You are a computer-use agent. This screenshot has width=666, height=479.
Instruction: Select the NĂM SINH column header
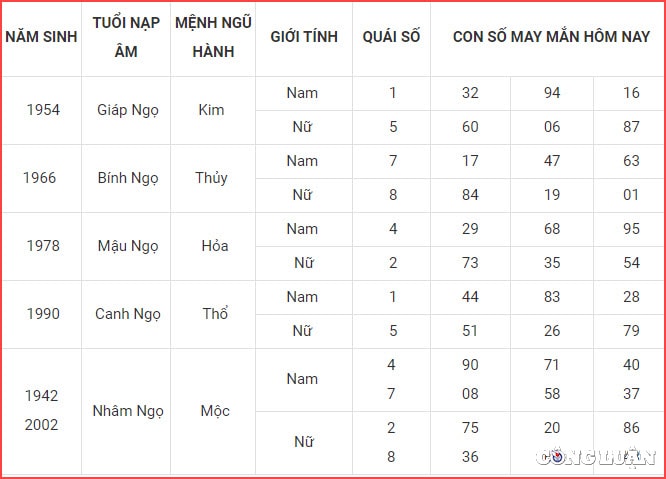point(41,37)
